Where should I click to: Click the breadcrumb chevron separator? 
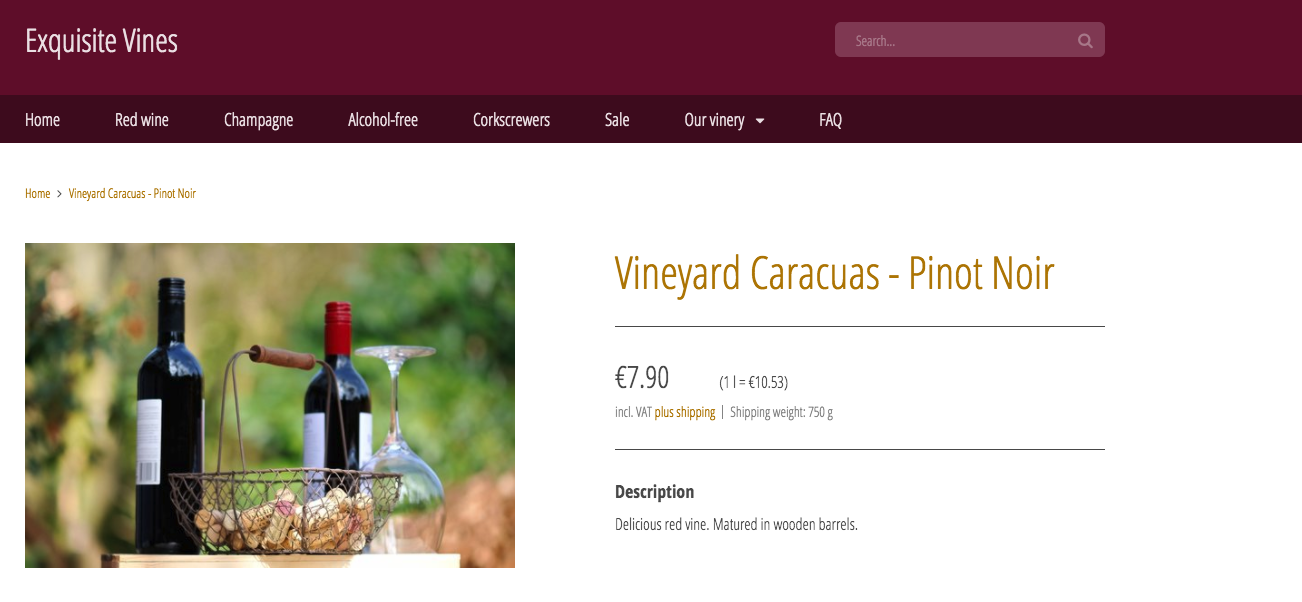click(59, 194)
